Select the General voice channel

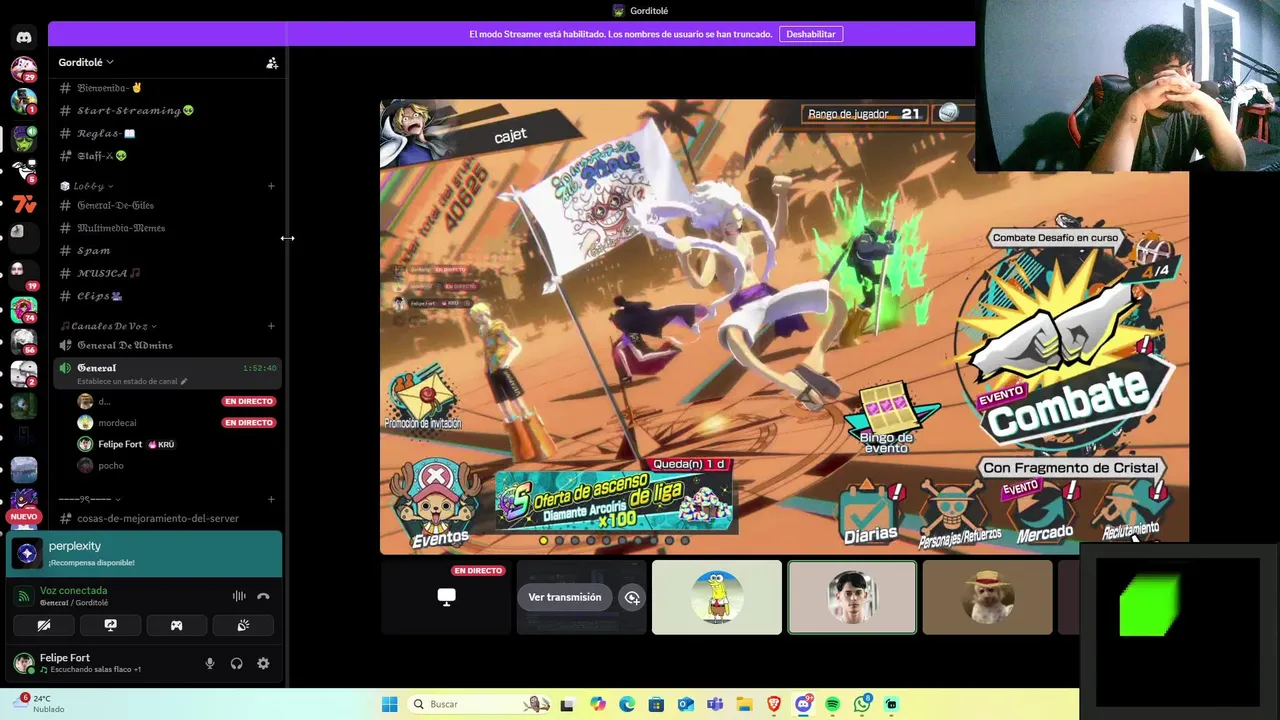[167, 373]
